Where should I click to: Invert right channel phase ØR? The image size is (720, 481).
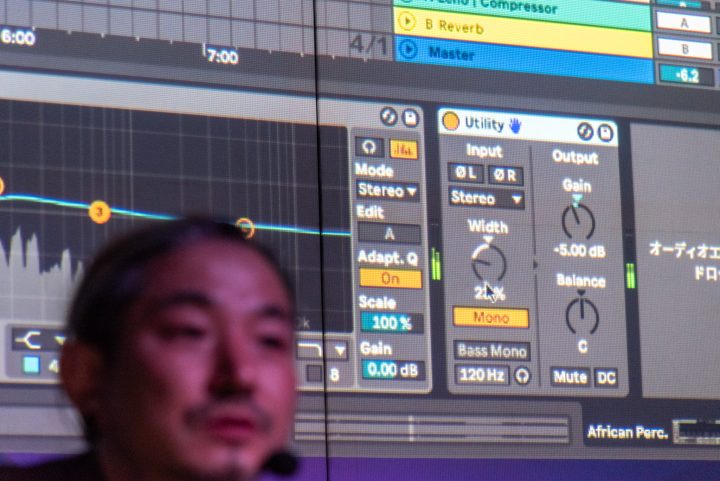click(505, 175)
